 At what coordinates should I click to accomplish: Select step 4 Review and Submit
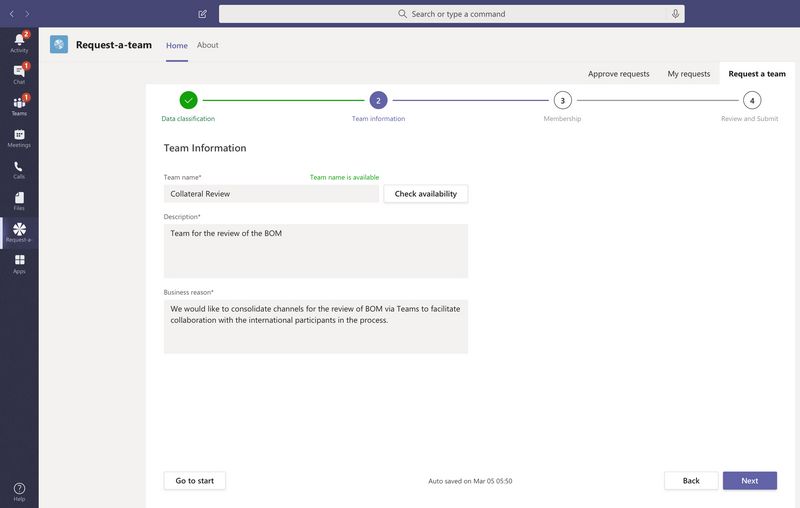[x=752, y=100]
